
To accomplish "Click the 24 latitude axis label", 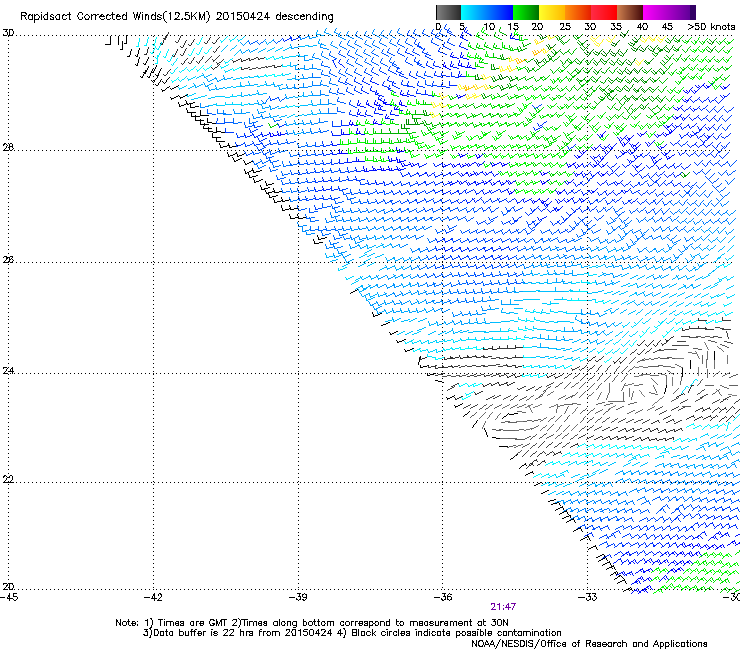I will [x=8, y=371].
